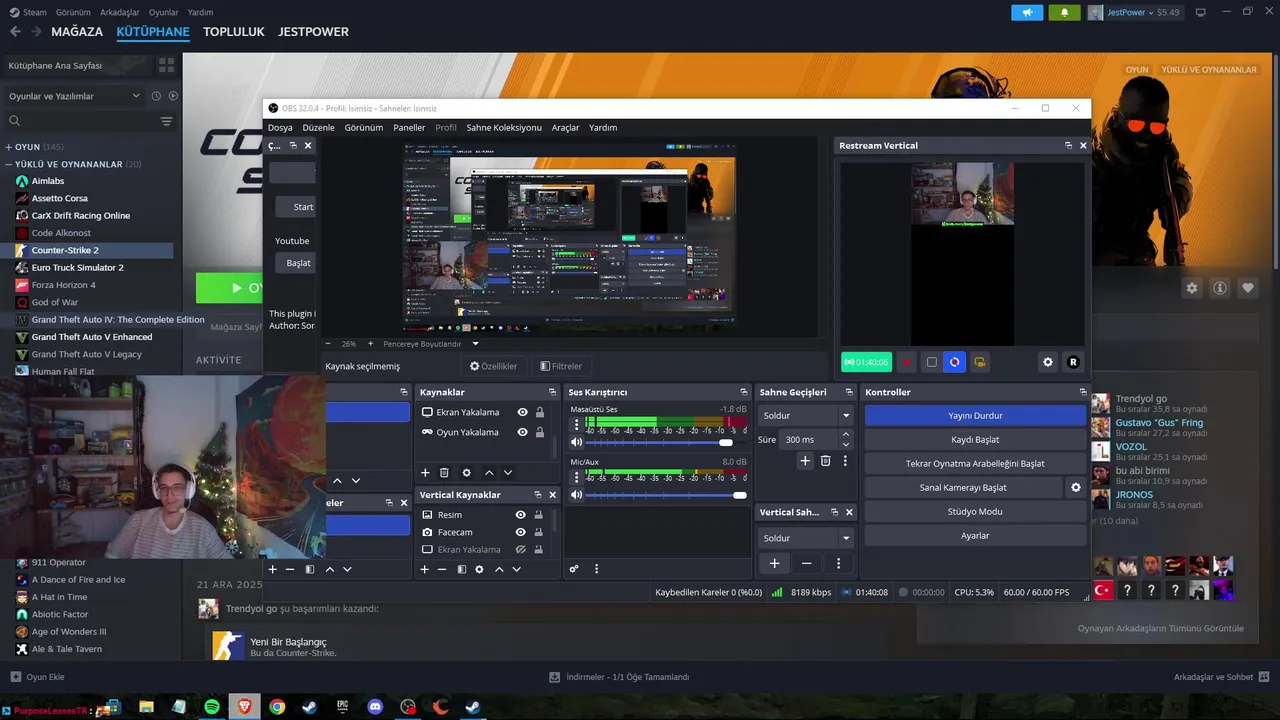1280x720 pixels.
Task: Open advanced audio gears in Ses Karıştırıcı
Action: (574, 569)
